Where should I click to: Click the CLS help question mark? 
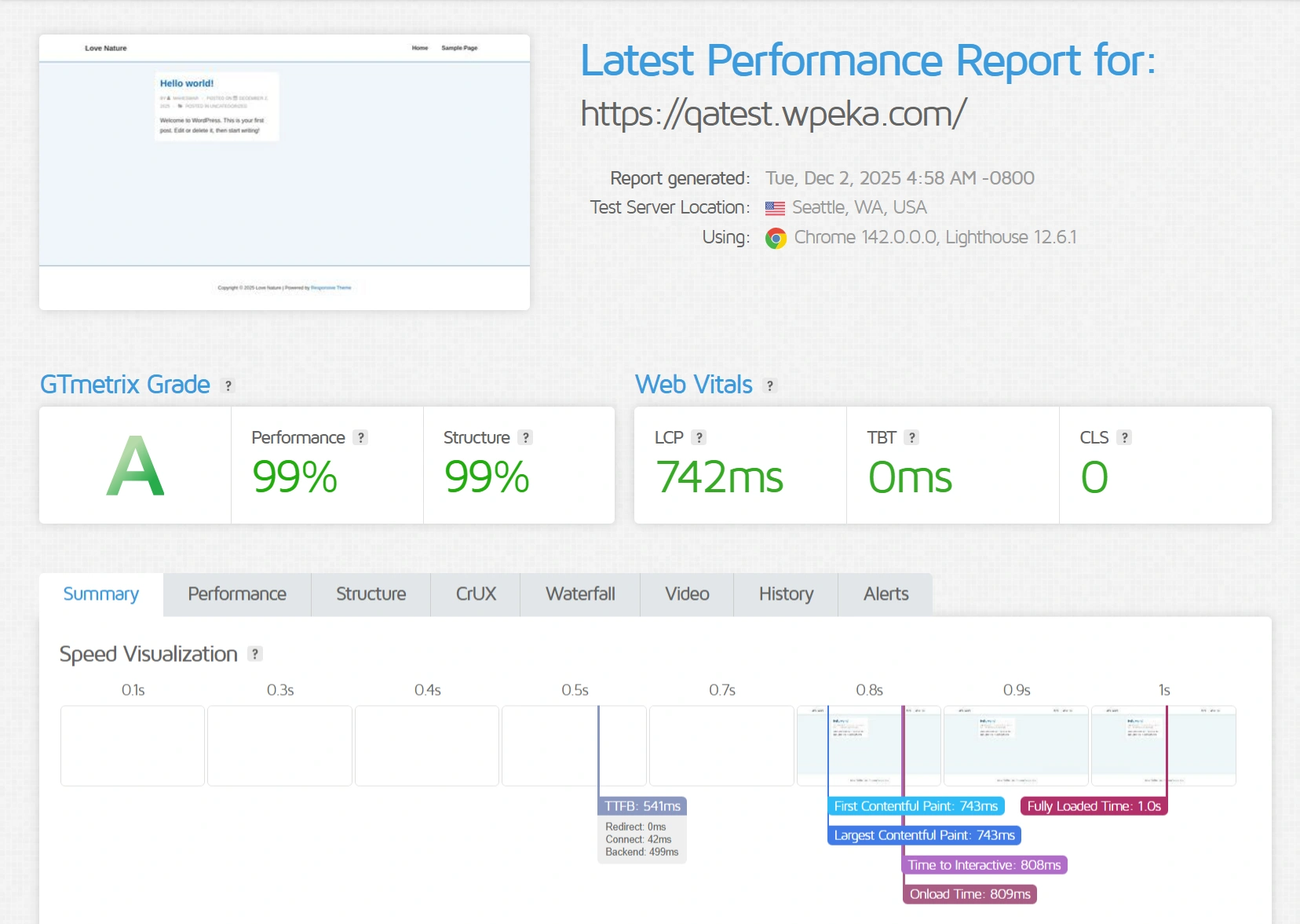[x=1124, y=437]
